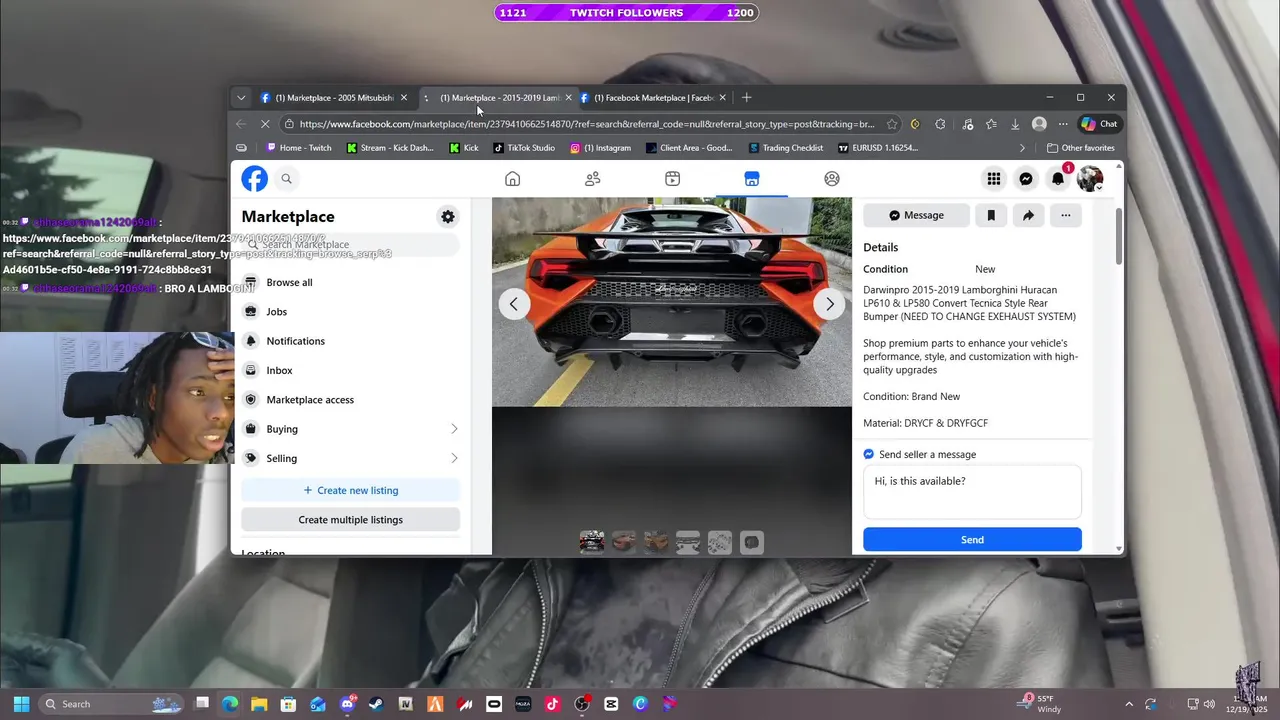Click the 'Hi, is this available?' message box
Viewport: 1280px width, 720px height.
click(x=972, y=492)
